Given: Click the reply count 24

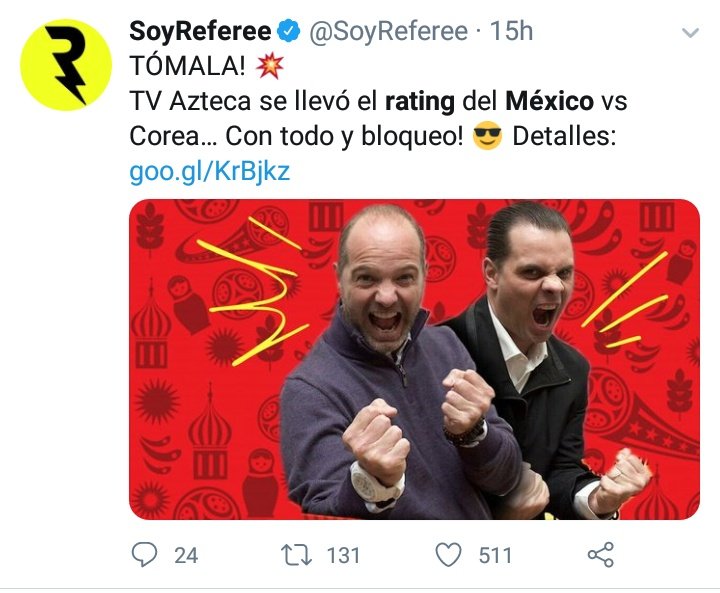Looking at the screenshot, I should coord(186,555).
